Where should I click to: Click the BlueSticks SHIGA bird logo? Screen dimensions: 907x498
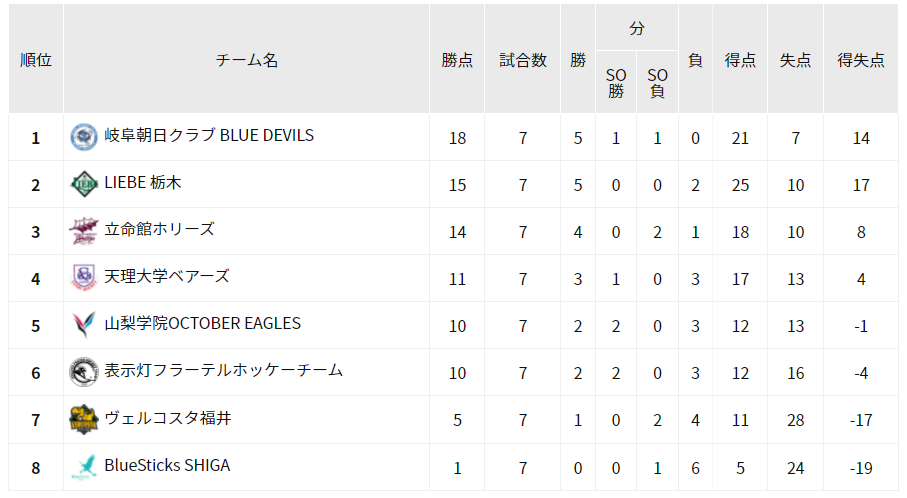coord(84,467)
